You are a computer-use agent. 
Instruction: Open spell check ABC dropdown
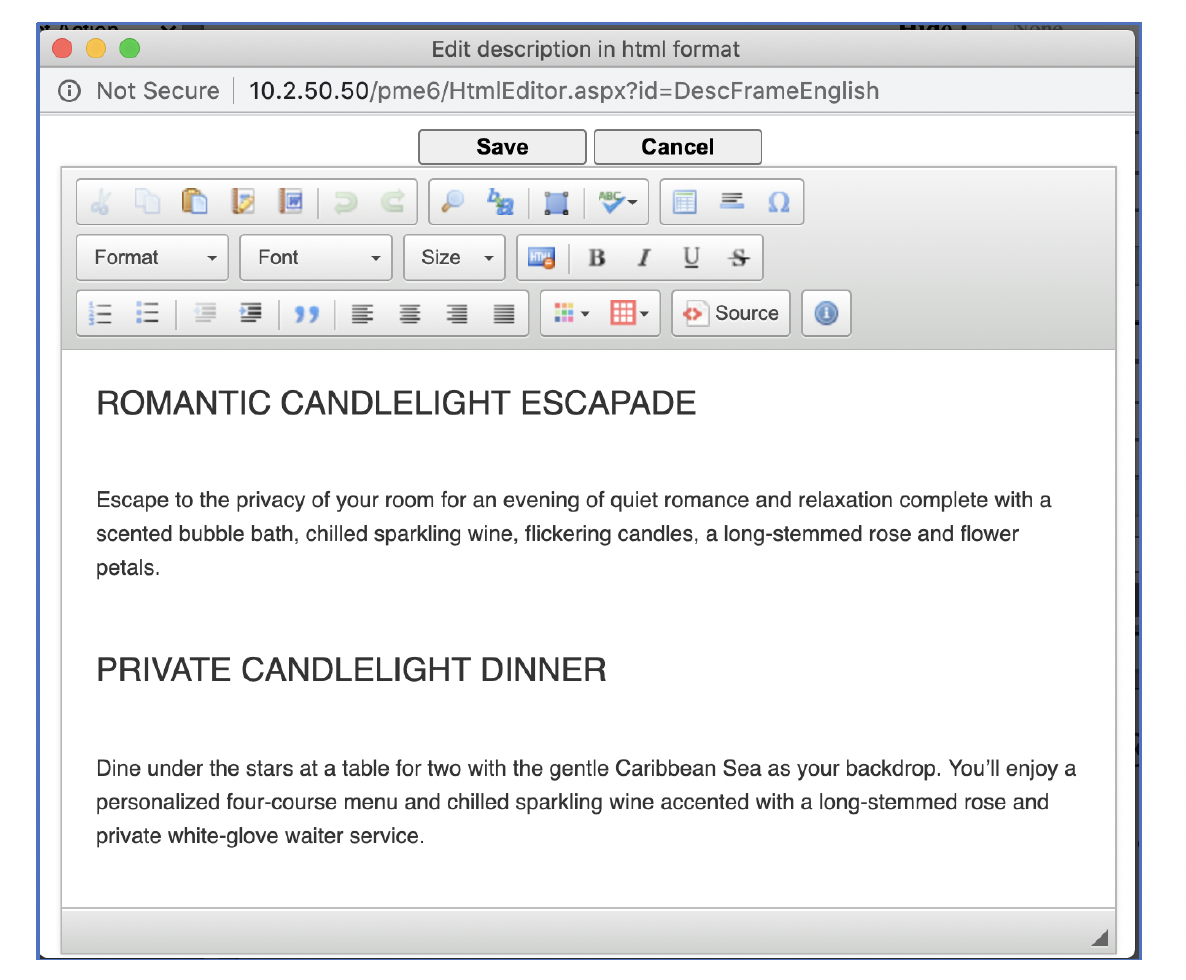(618, 202)
